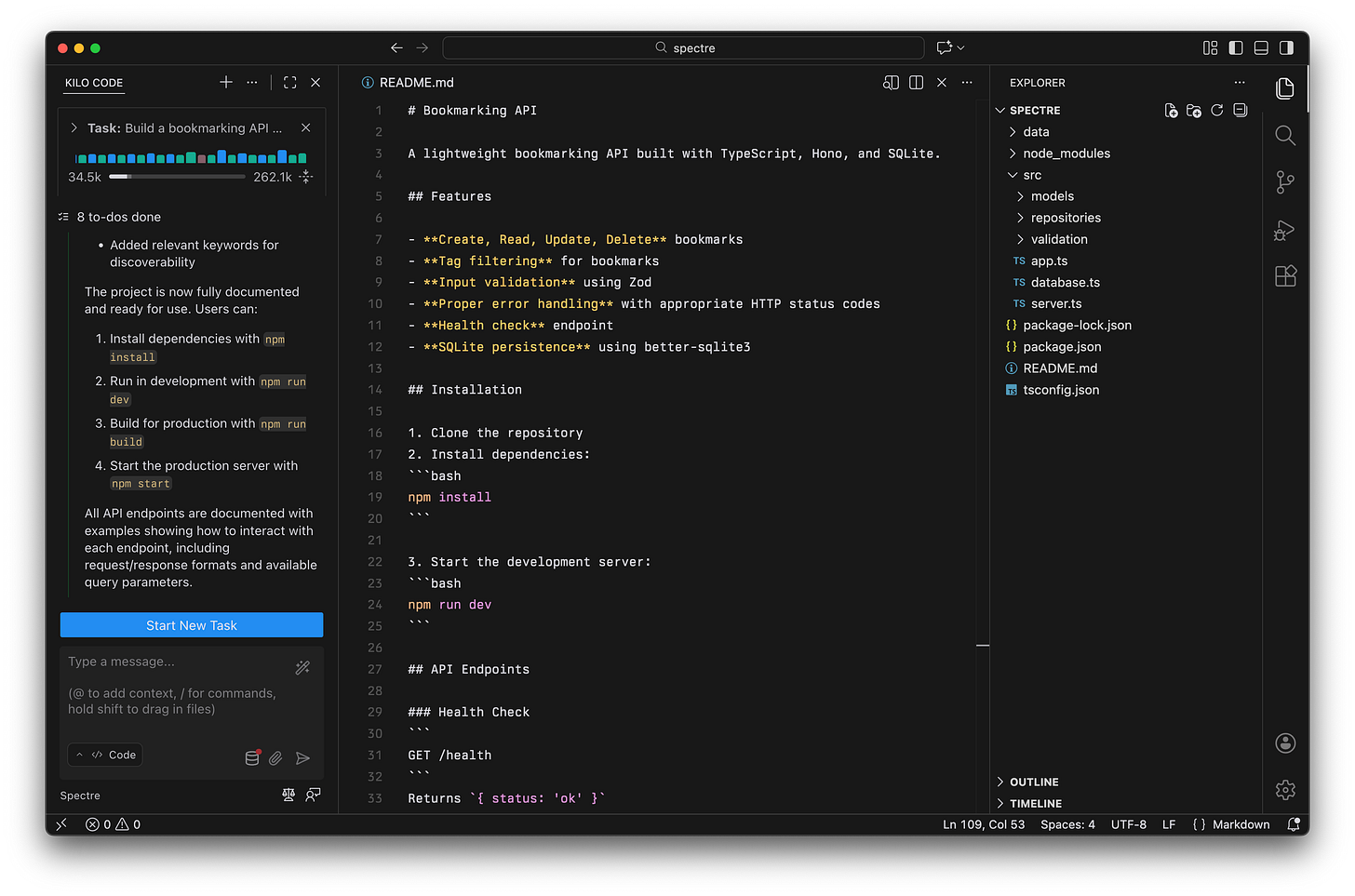The width and height of the screenshot is (1355, 896).
Task: Click New File icon in Explorer
Action: [x=1171, y=111]
